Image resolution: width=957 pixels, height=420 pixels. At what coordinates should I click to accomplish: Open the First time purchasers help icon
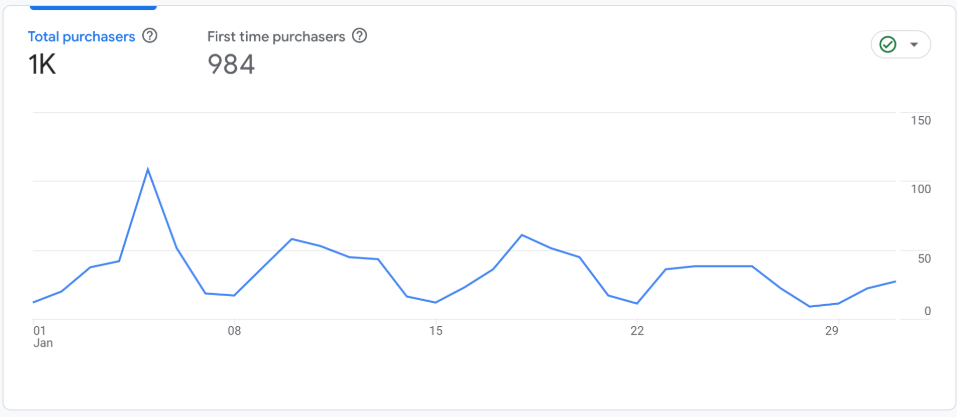(x=360, y=36)
